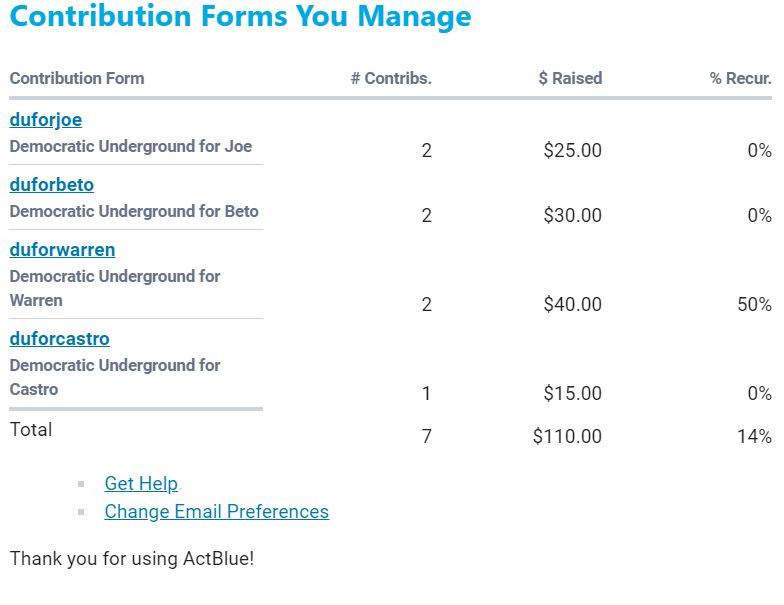Screen dimensions: 784x605
Task: Click the $15.00 raised amount for duforcastro
Action: coord(573,394)
